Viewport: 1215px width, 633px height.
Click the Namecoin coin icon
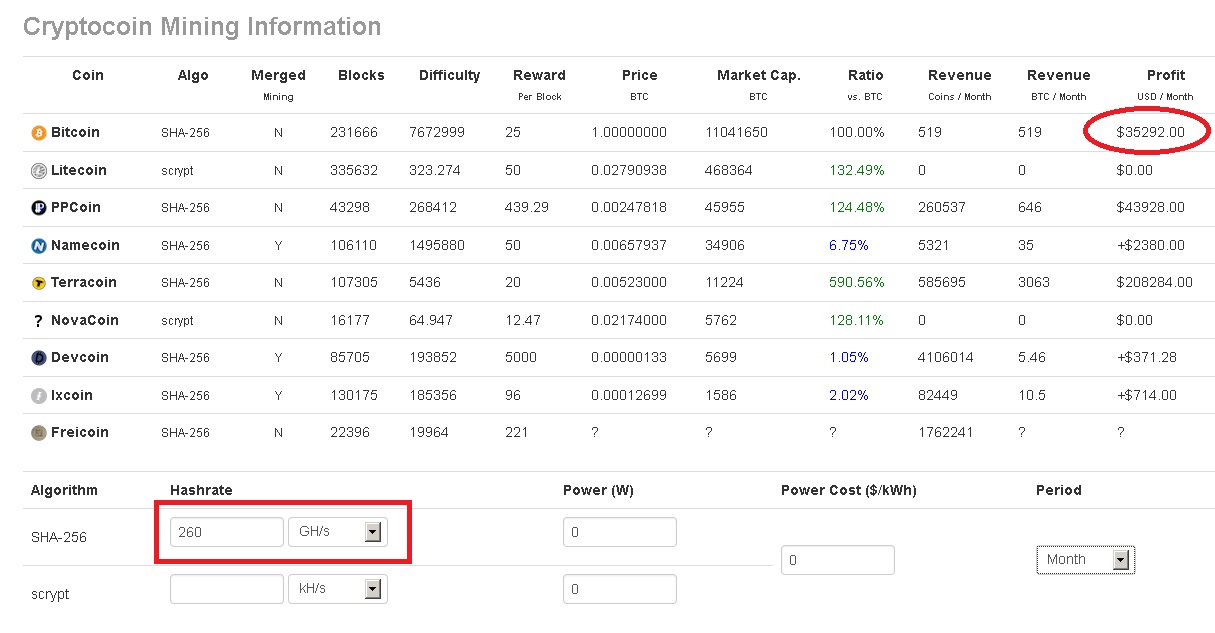tap(39, 245)
